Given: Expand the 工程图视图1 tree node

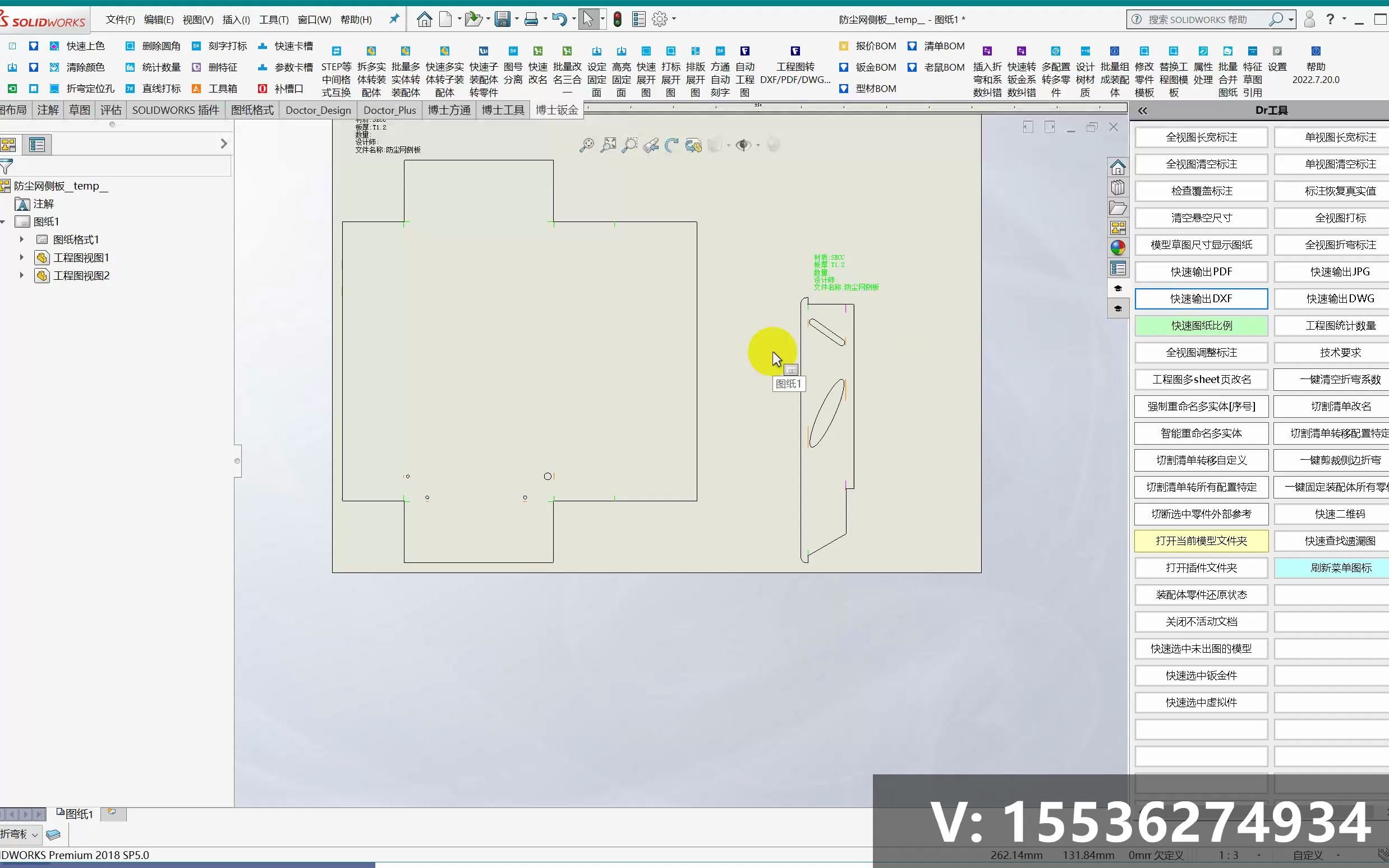Looking at the screenshot, I should coord(22,257).
